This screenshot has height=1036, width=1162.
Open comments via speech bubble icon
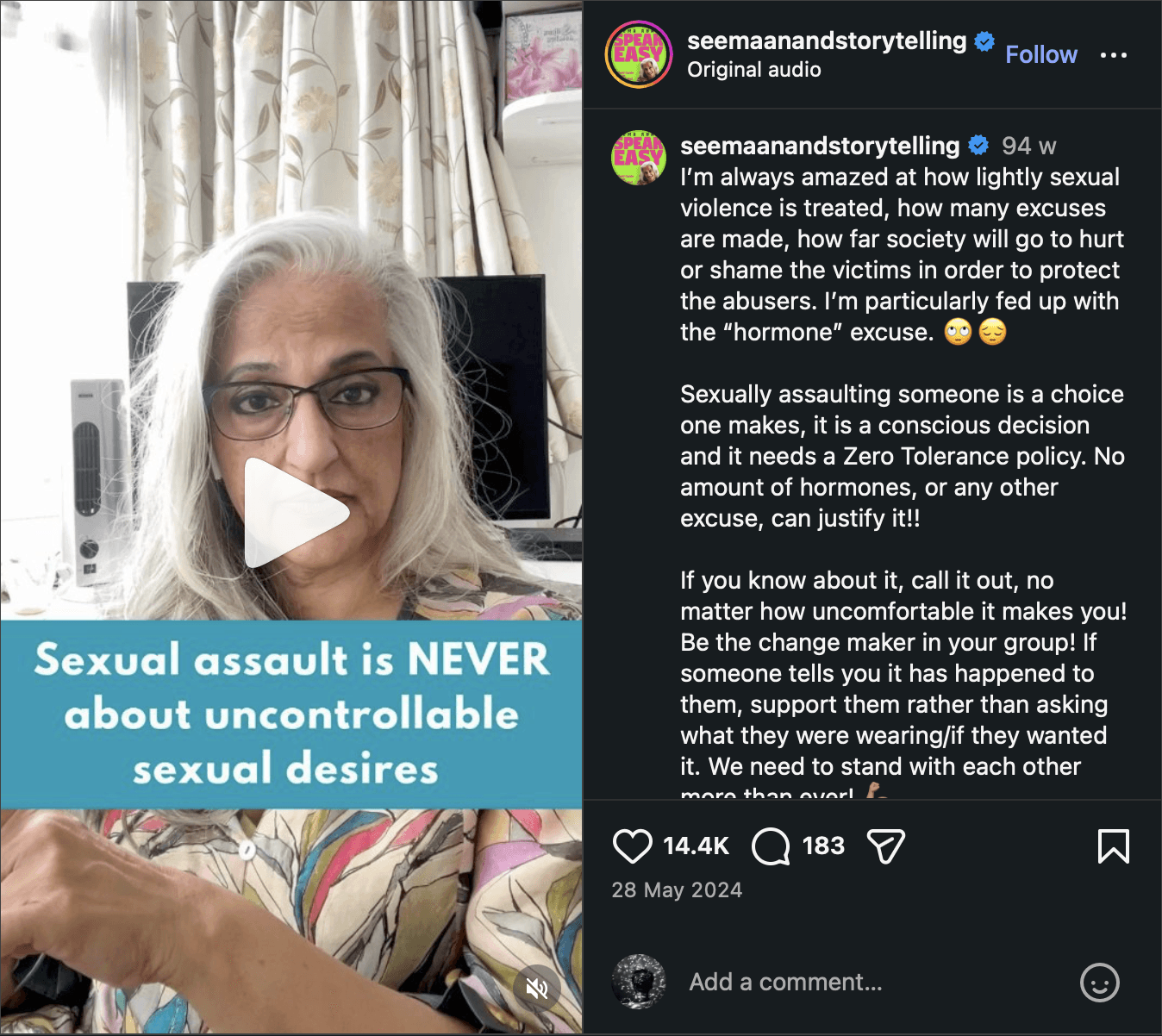click(771, 846)
